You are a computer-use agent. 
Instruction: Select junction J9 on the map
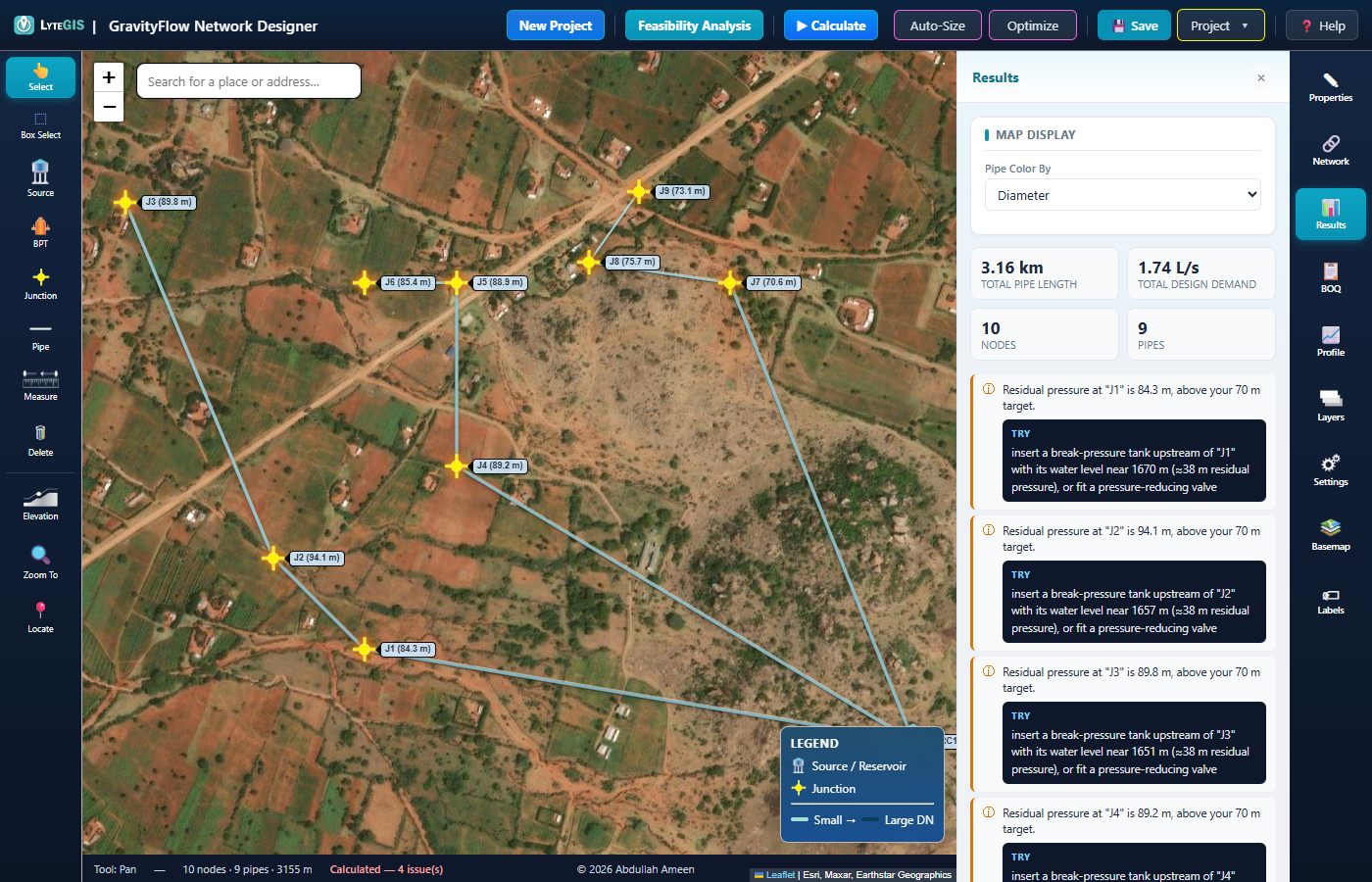tap(639, 192)
